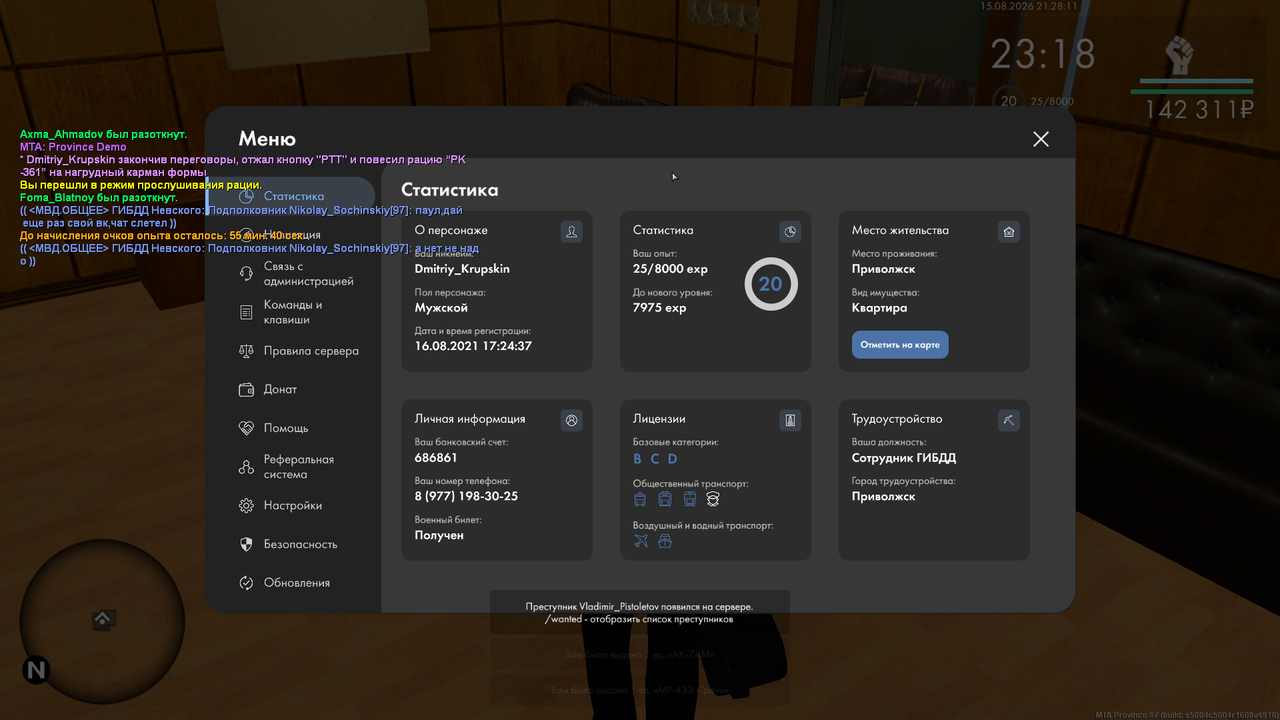Click the ship license icon
This screenshot has width=1280, height=720.
coord(665,541)
